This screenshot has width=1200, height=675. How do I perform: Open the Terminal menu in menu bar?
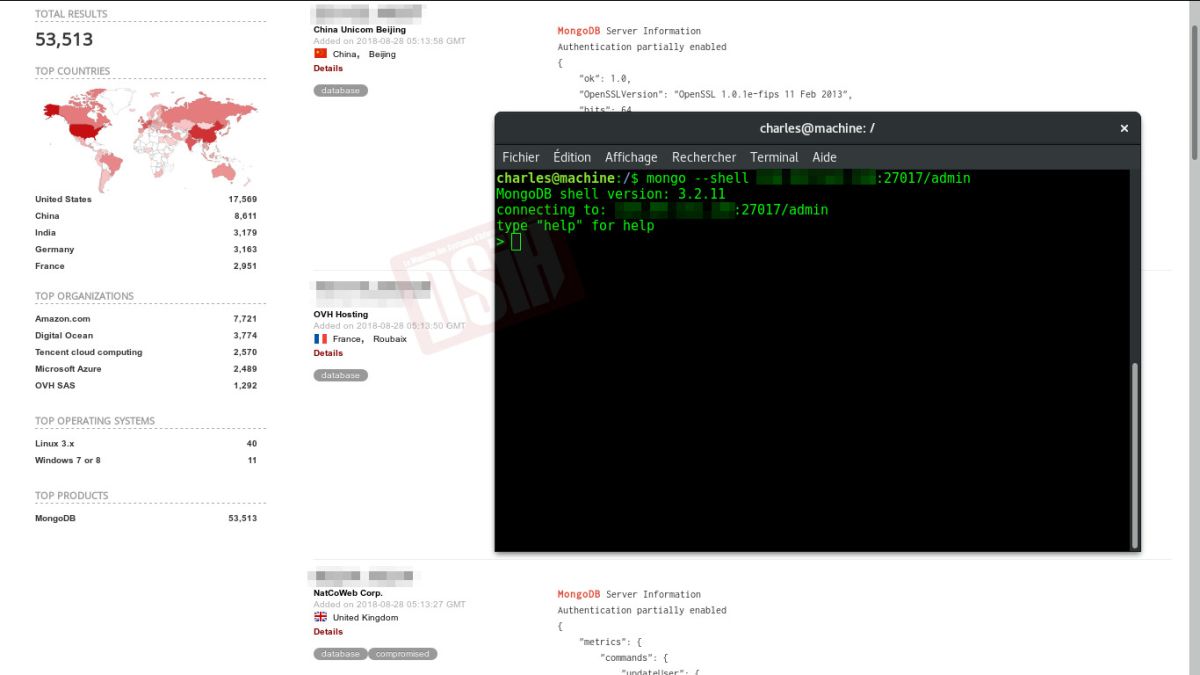click(774, 158)
